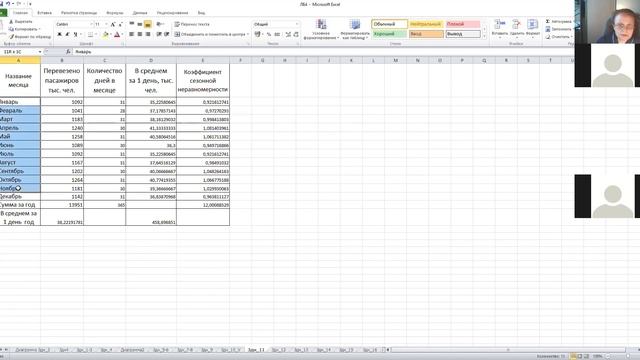The width and height of the screenshot is (640, 360).
Task: Click the Fill Color bucket icon
Action: tap(105, 35)
